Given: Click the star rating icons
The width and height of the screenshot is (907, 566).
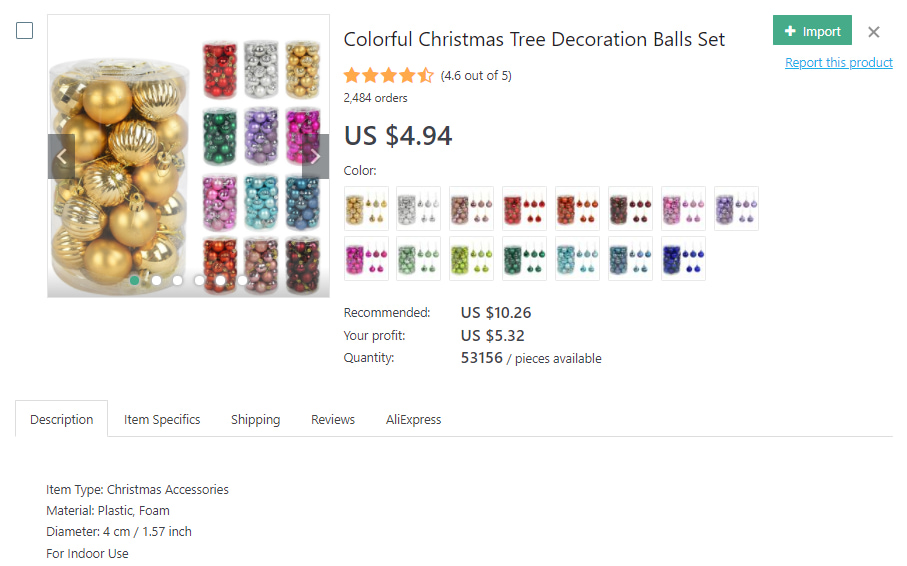Looking at the screenshot, I should pos(388,75).
